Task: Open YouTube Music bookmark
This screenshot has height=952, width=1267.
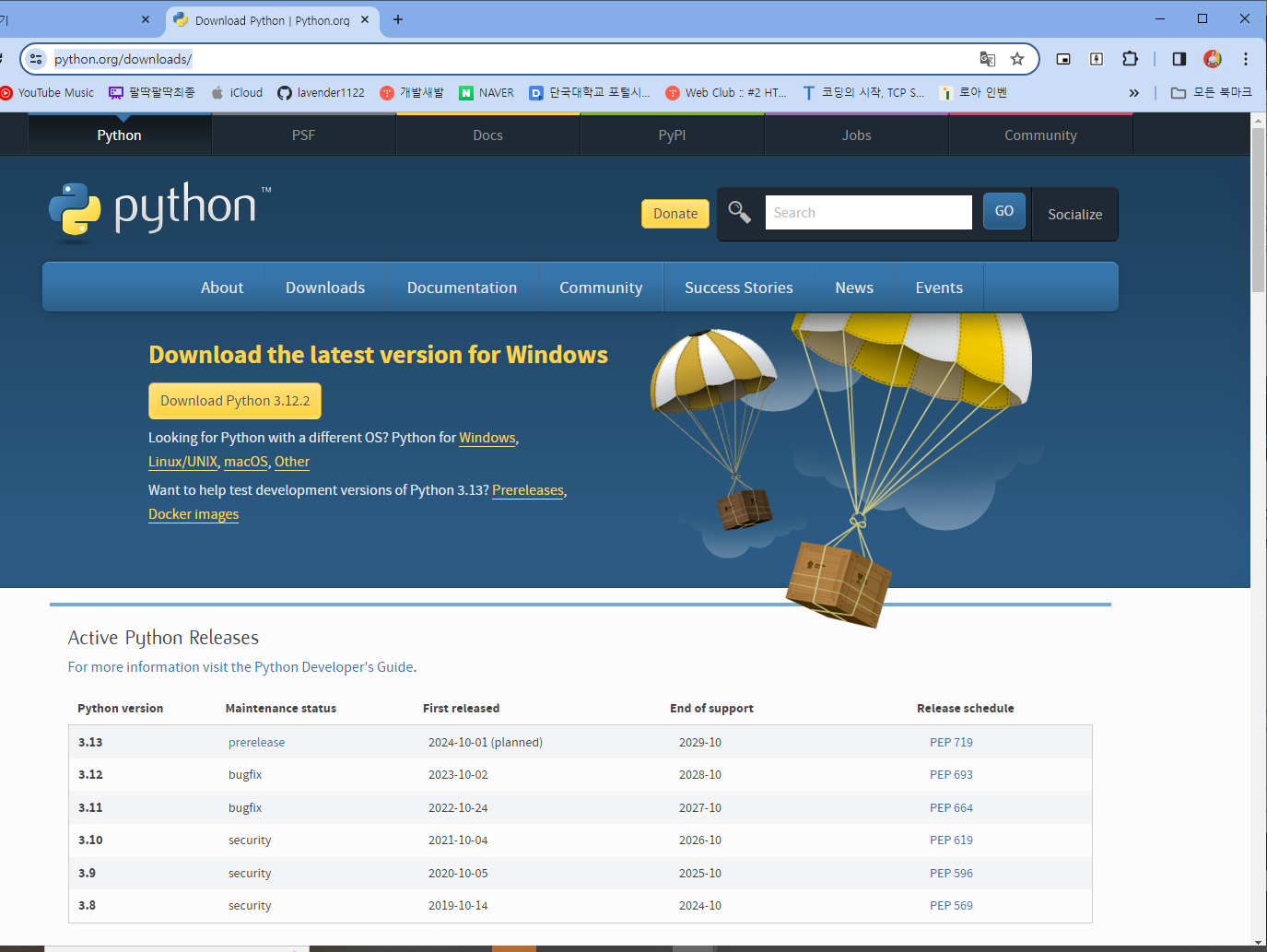Action: point(47,92)
